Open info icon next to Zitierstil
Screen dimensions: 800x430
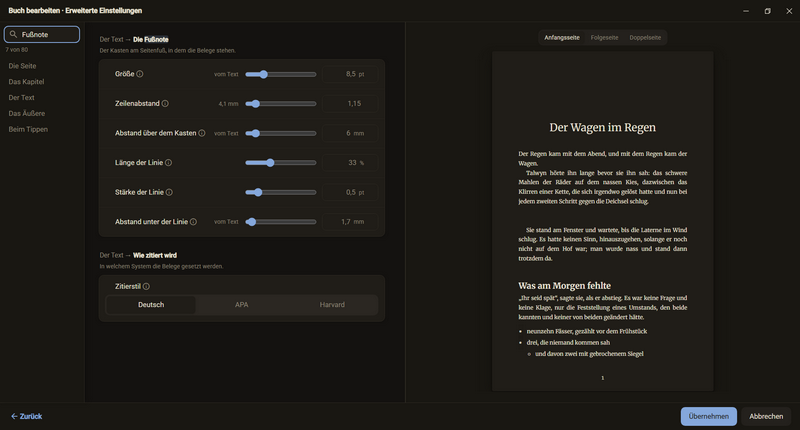(x=146, y=287)
